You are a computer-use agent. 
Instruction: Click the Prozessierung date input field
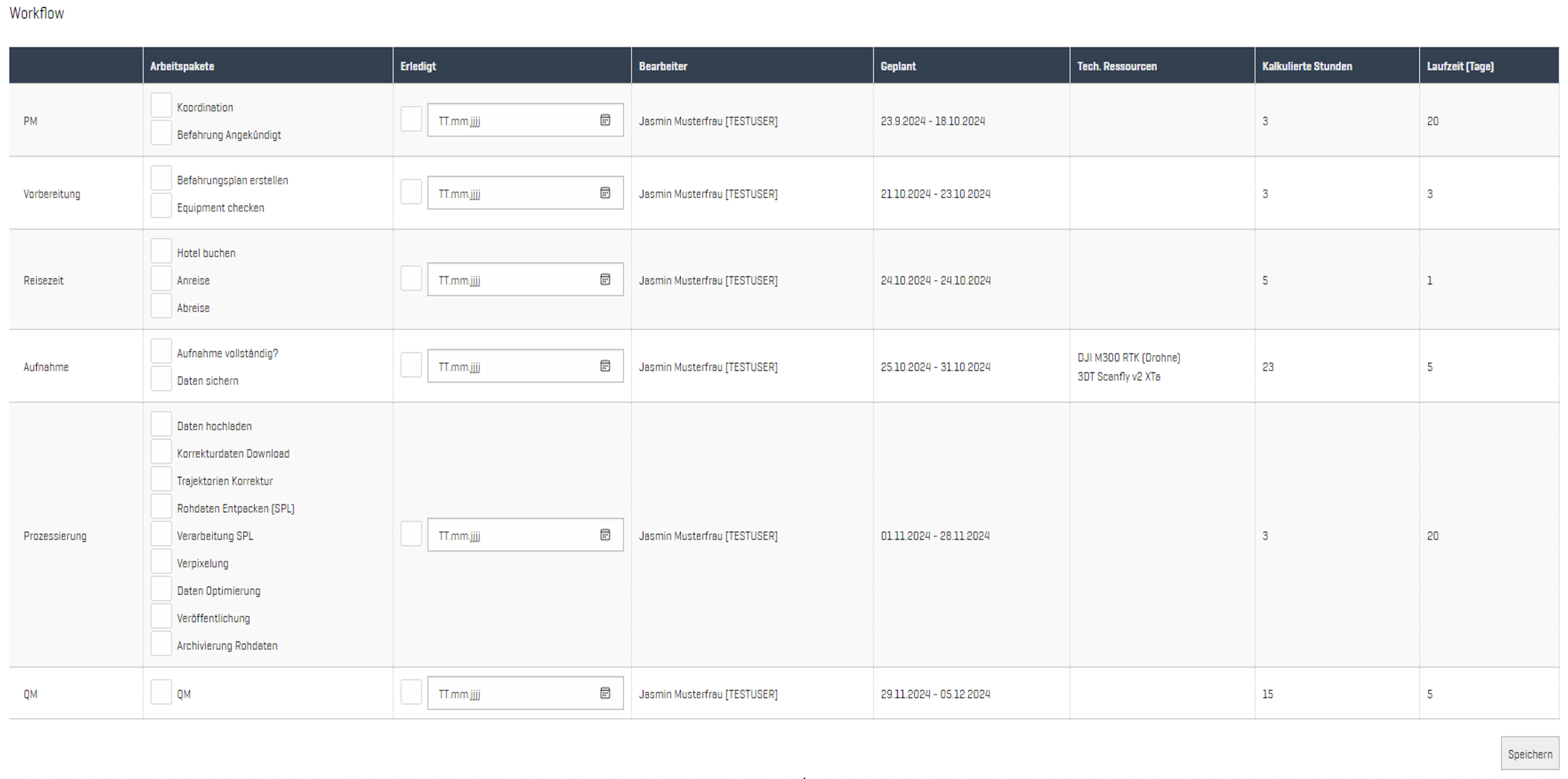tap(512, 535)
